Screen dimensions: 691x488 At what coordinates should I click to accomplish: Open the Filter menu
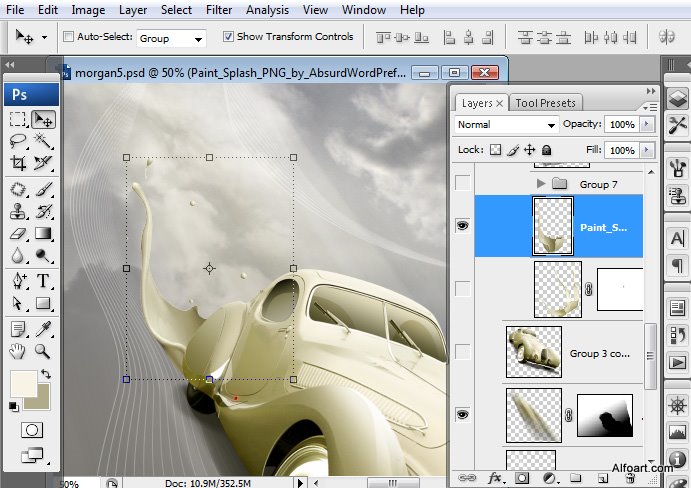219,10
